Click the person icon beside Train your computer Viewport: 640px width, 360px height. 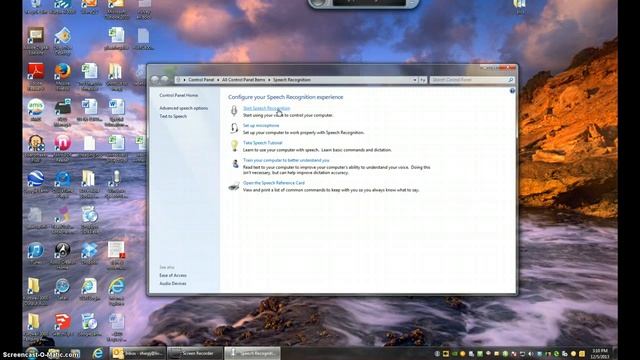pos(235,163)
